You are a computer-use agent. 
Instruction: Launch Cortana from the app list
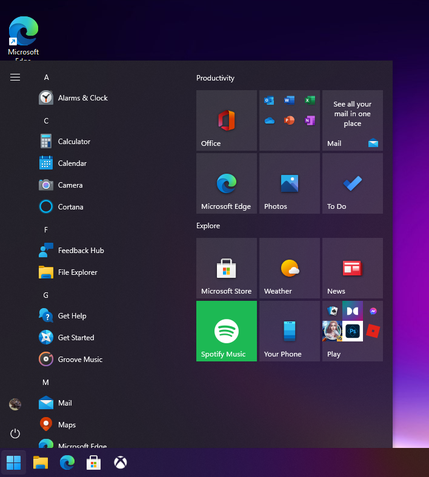61,207
